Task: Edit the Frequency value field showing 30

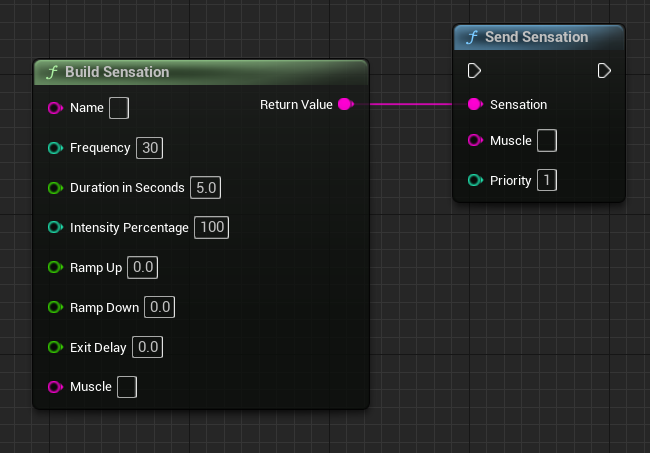Action: tap(150, 148)
